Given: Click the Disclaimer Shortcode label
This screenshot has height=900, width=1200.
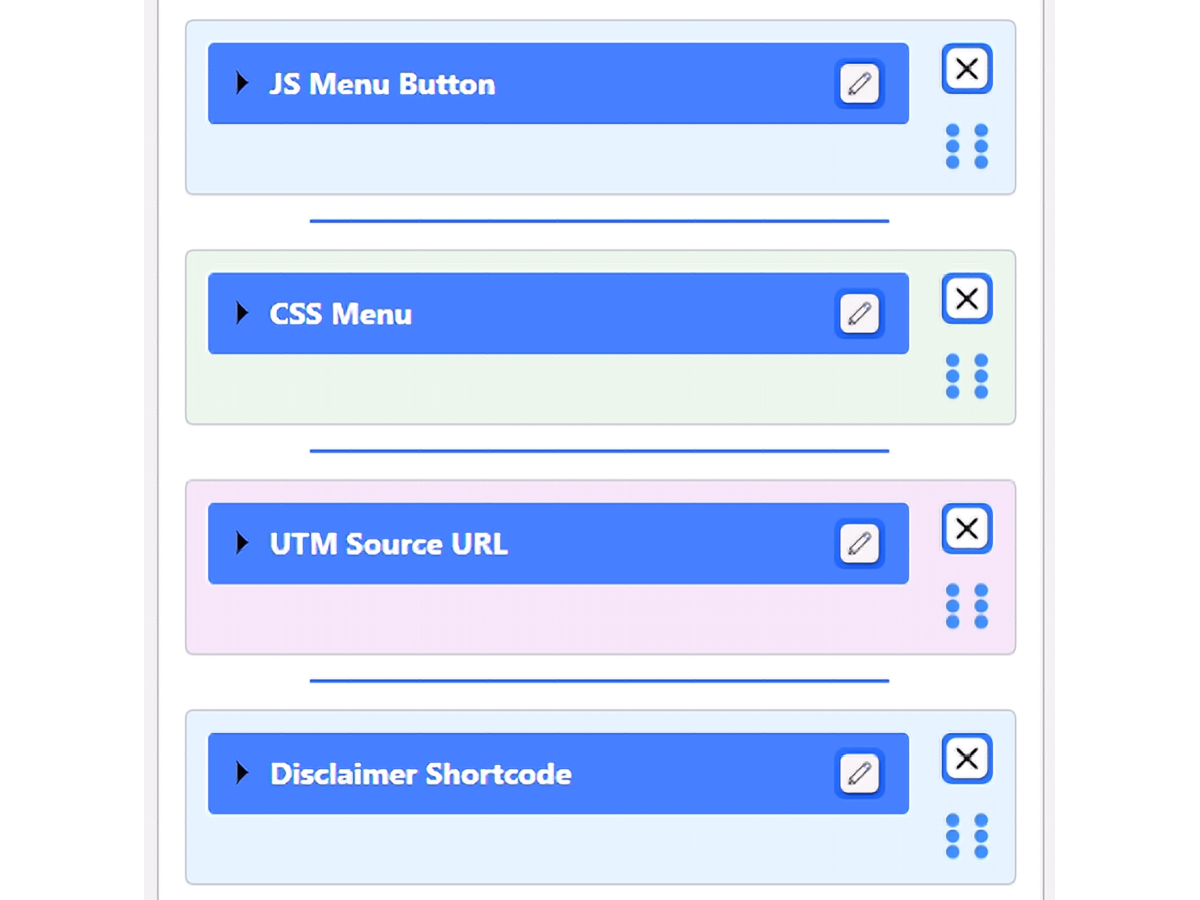Looking at the screenshot, I should pos(421,774).
